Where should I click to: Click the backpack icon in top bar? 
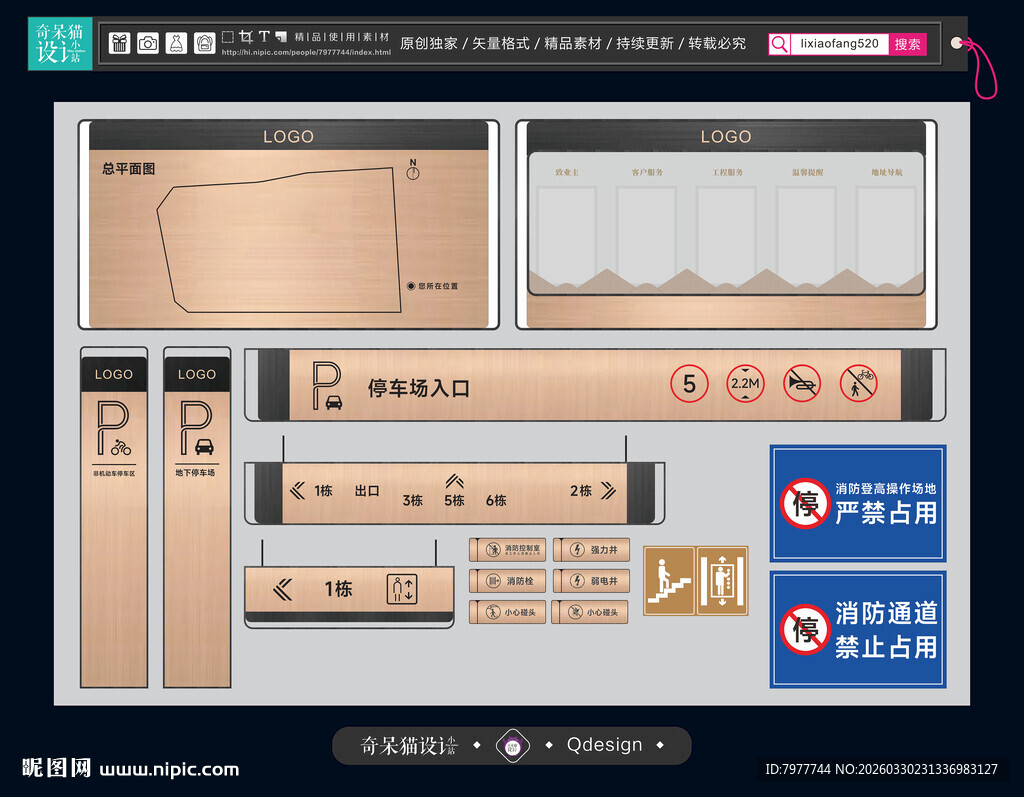tap(204, 43)
